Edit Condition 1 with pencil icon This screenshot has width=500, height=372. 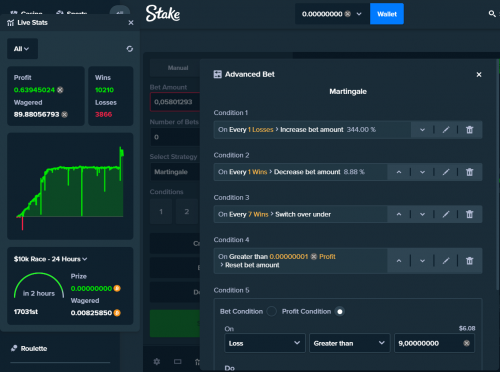tap(446, 130)
